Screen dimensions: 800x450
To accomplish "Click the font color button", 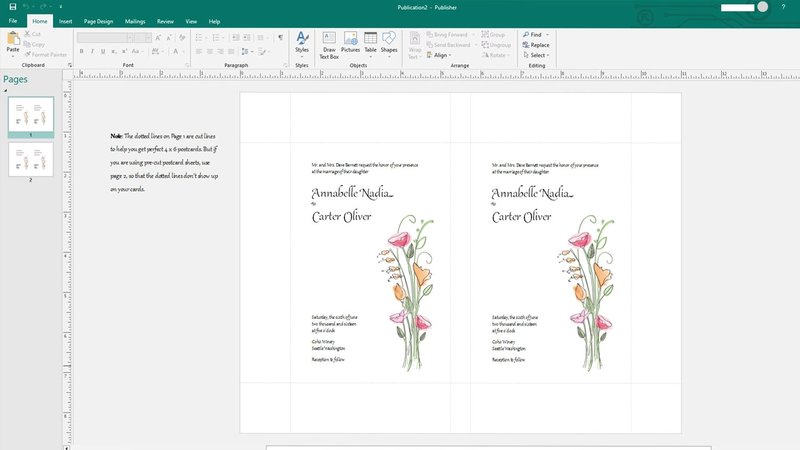I will point(176,51).
